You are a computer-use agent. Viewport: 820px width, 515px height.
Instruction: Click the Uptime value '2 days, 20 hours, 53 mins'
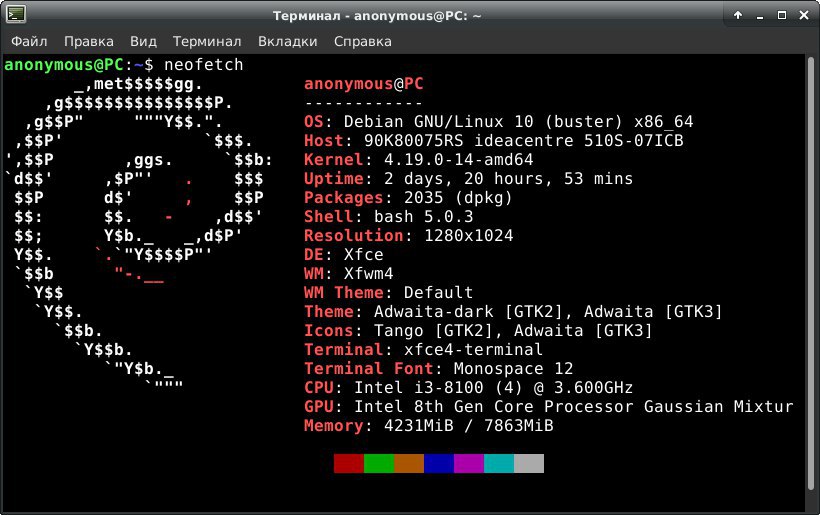(x=508, y=179)
